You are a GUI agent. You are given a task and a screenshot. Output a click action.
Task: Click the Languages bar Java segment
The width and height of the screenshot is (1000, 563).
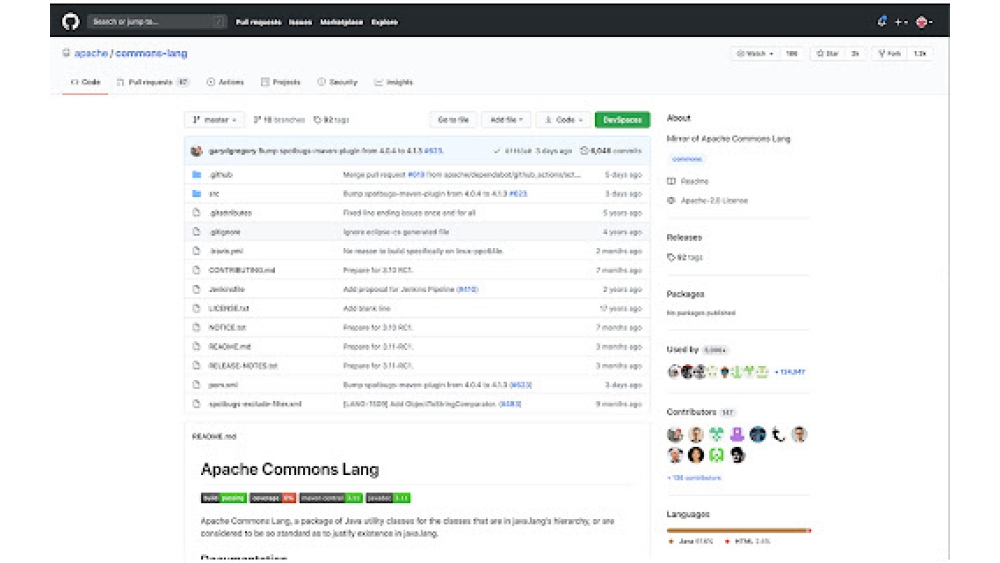(737, 530)
